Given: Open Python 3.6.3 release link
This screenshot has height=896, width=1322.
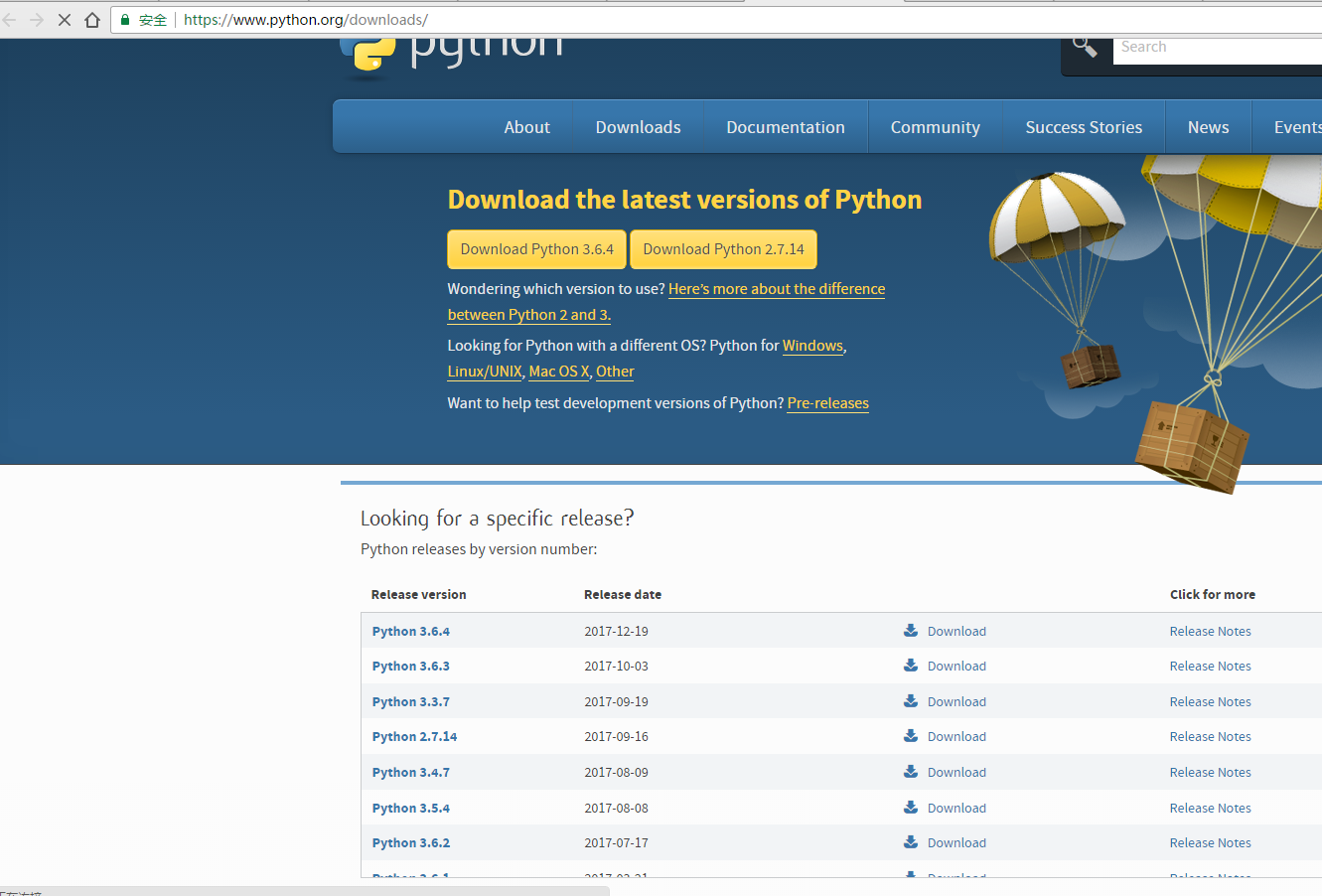Looking at the screenshot, I should click(411, 666).
